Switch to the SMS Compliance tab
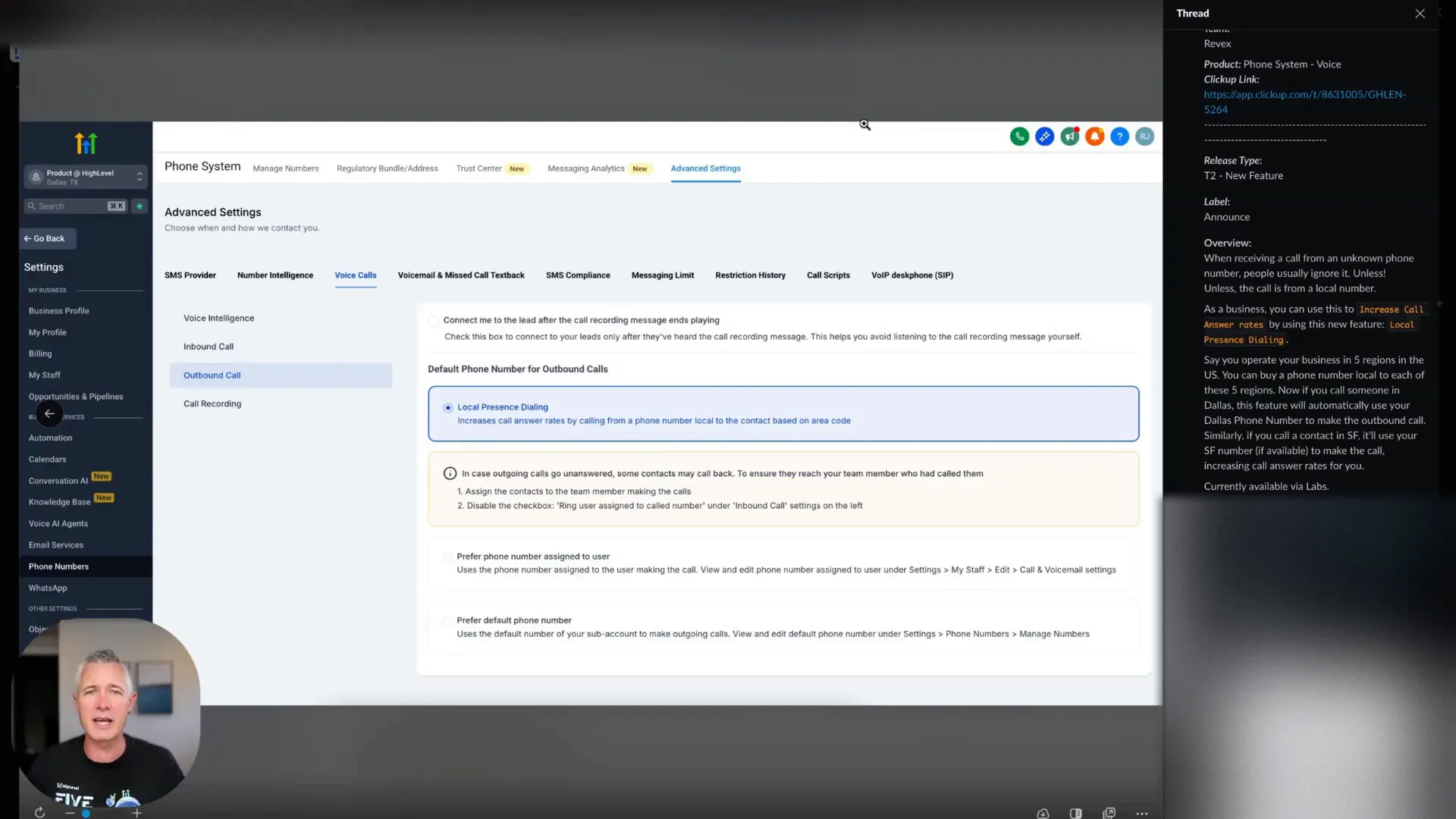 (578, 275)
